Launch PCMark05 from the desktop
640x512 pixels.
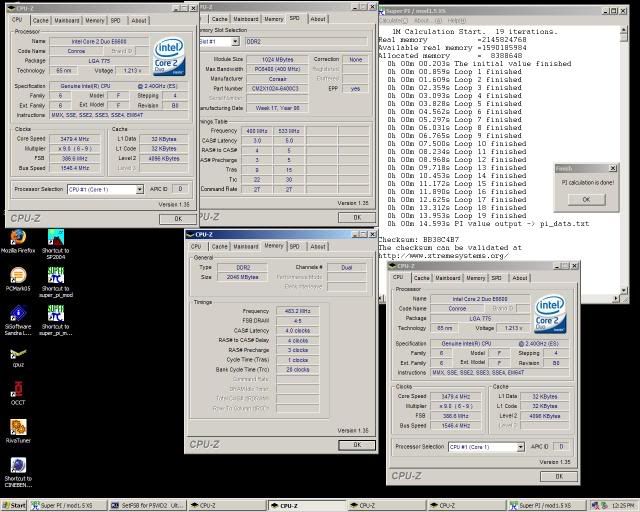pyautogui.click(x=17, y=276)
